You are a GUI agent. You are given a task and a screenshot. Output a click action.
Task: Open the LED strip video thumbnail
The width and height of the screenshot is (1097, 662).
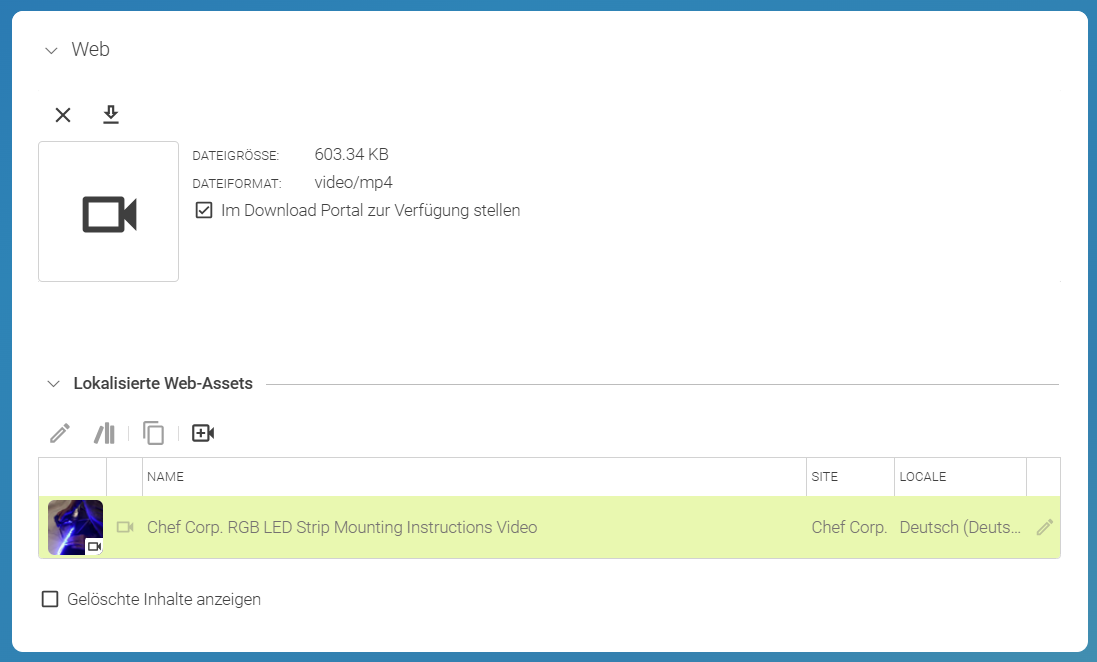tap(76, 528)
